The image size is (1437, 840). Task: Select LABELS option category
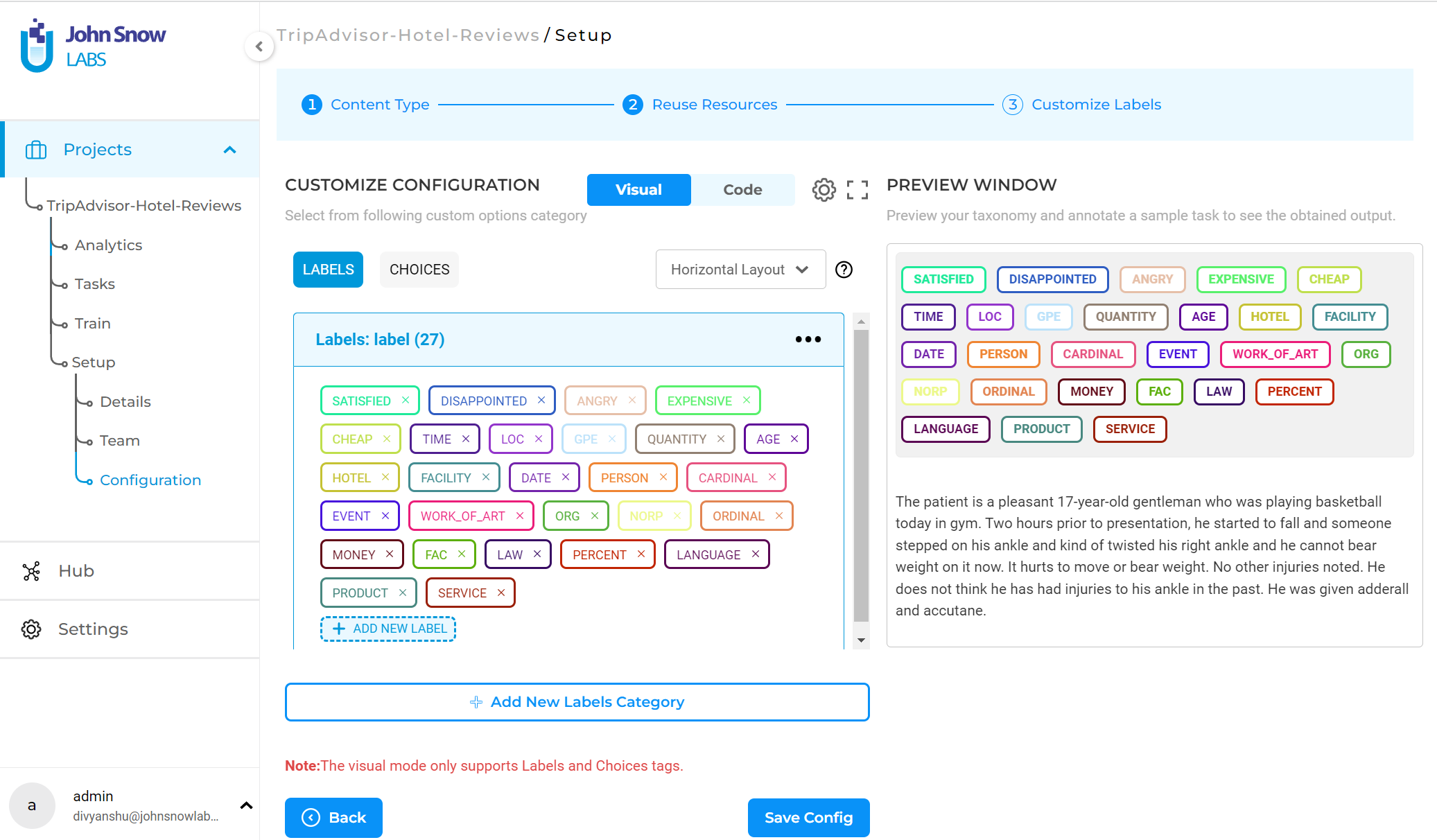[328, 270]
